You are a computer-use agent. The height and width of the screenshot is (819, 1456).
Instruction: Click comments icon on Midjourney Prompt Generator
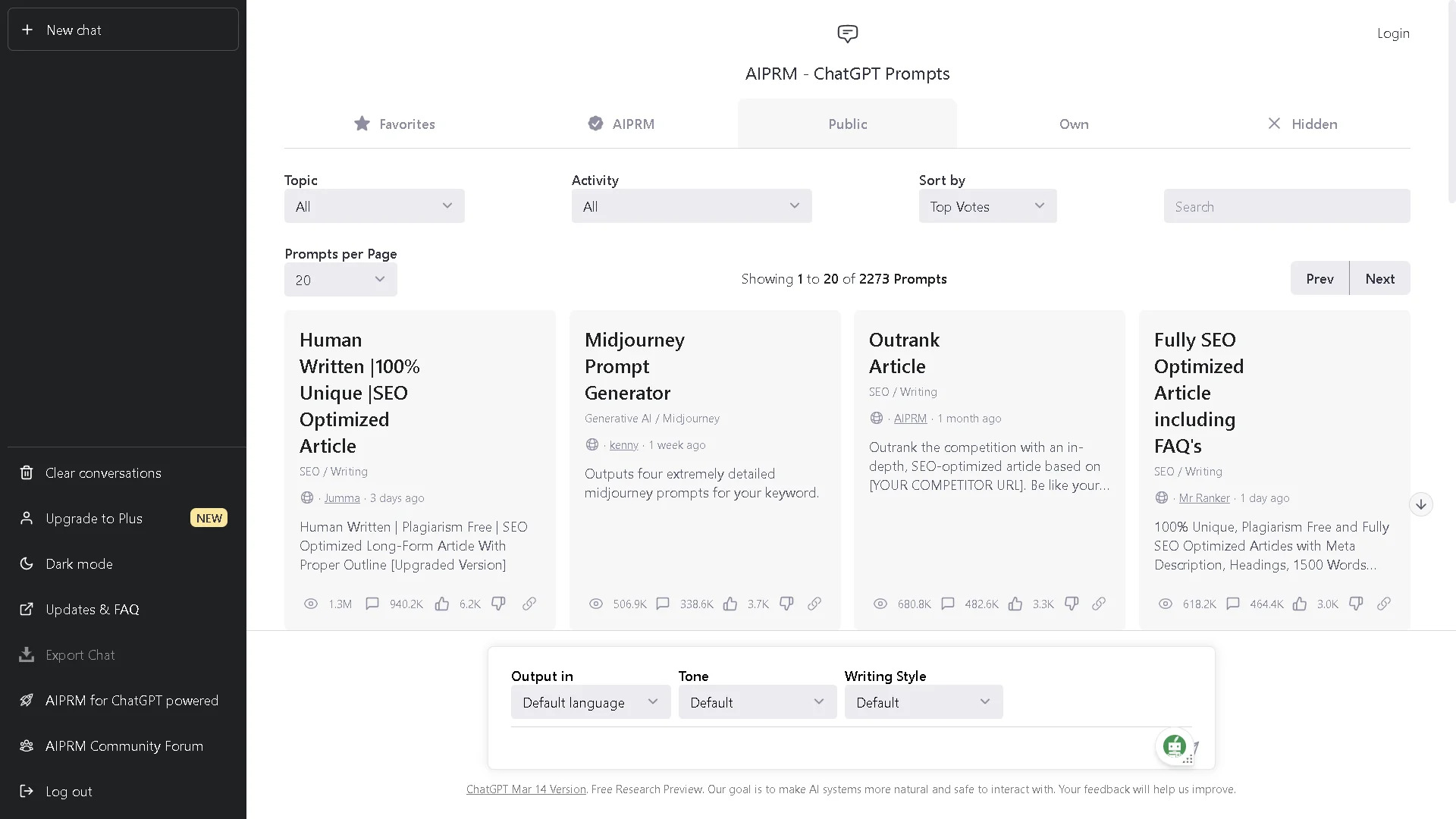663,604
